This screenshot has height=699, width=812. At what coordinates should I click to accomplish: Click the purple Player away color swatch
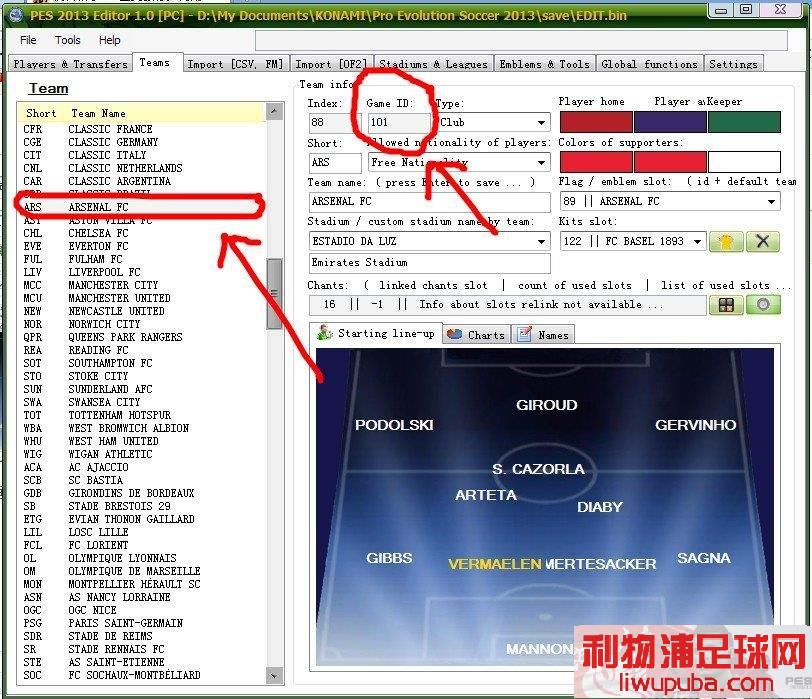(670, 122)
